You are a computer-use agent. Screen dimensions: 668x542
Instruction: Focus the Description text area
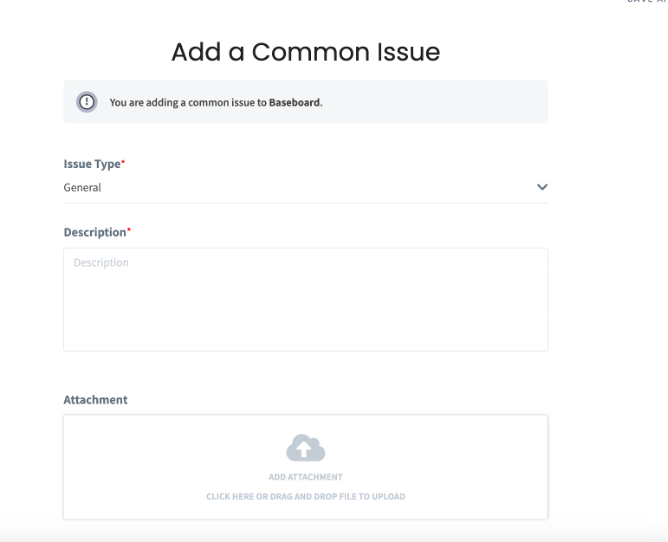pos(305,300)
